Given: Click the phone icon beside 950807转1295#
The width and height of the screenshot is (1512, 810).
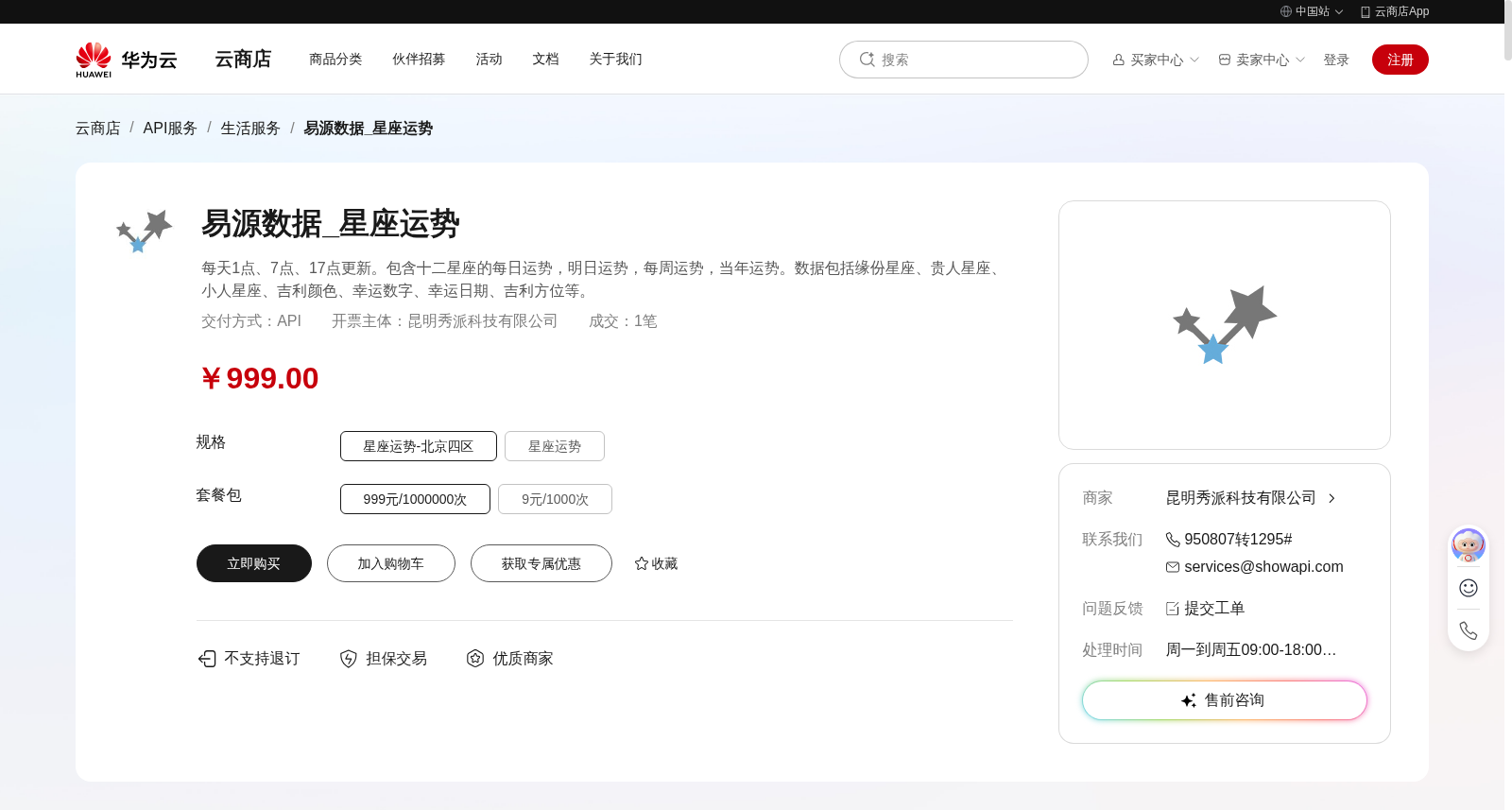Looking at the screenshot, I should coord(1173,540).
